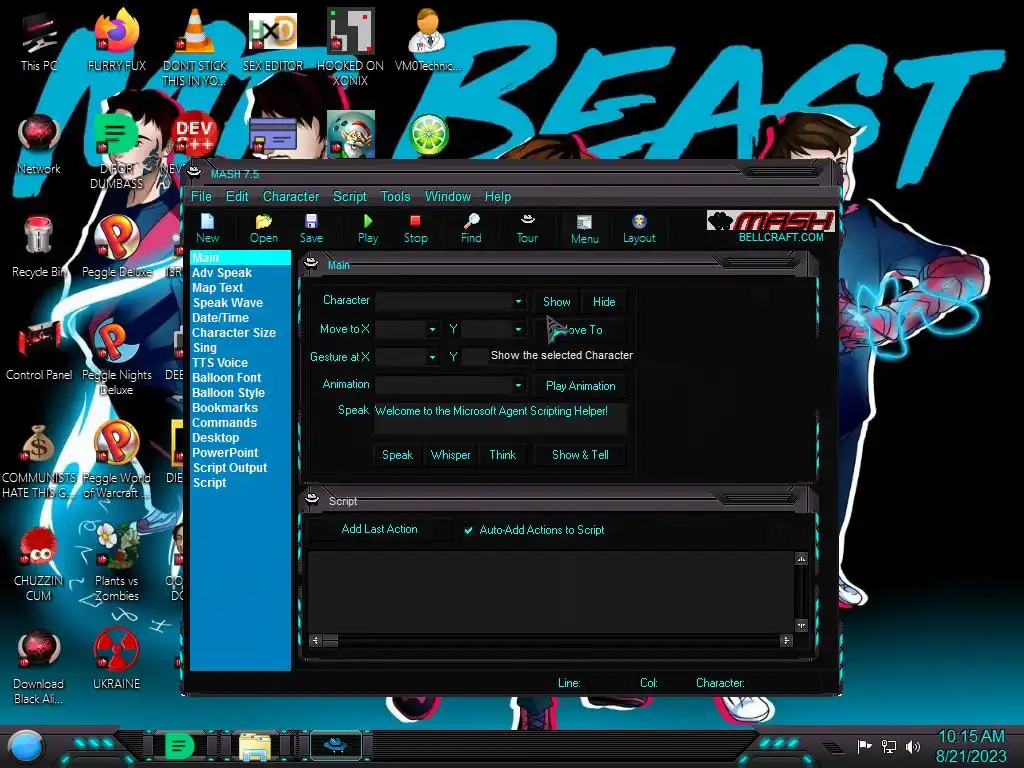This screenshot has width=1024, height=768.
Task: Open the Window menu
Action: point(447,197)
